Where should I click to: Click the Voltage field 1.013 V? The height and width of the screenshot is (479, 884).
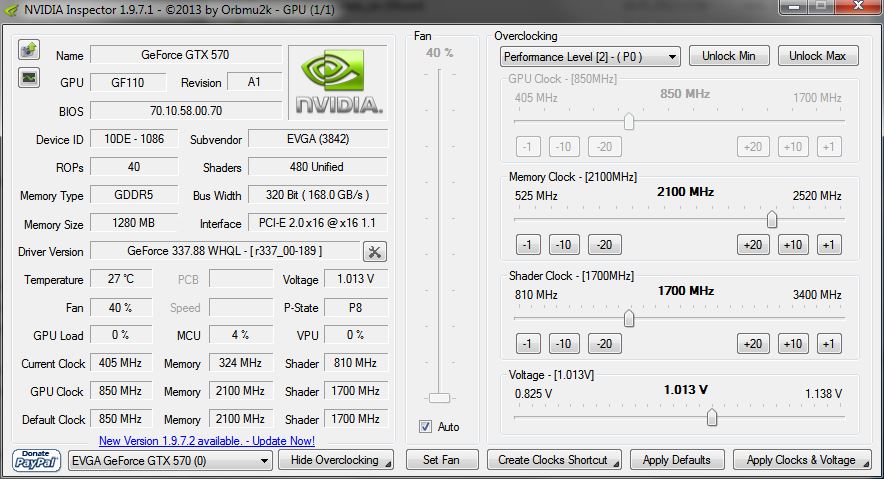pos(356,279)
